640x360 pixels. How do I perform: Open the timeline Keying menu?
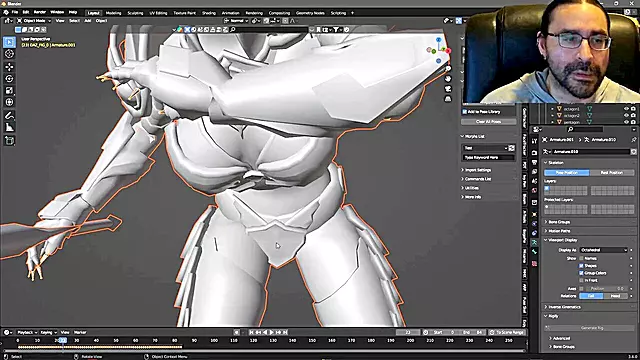pyautogui.click(x=48, y=332)
